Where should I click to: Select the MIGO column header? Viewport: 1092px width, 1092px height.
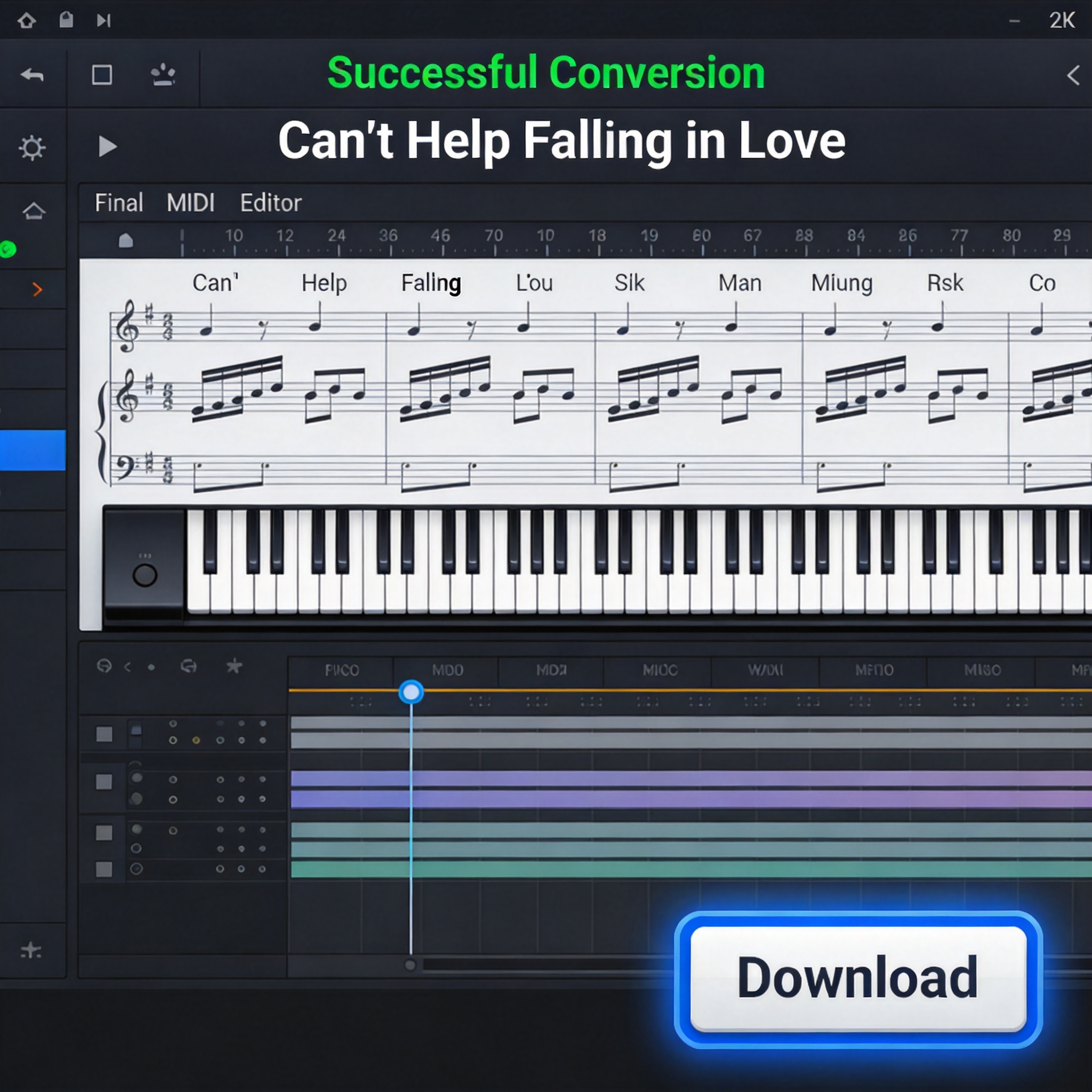[x=982, y=670]
